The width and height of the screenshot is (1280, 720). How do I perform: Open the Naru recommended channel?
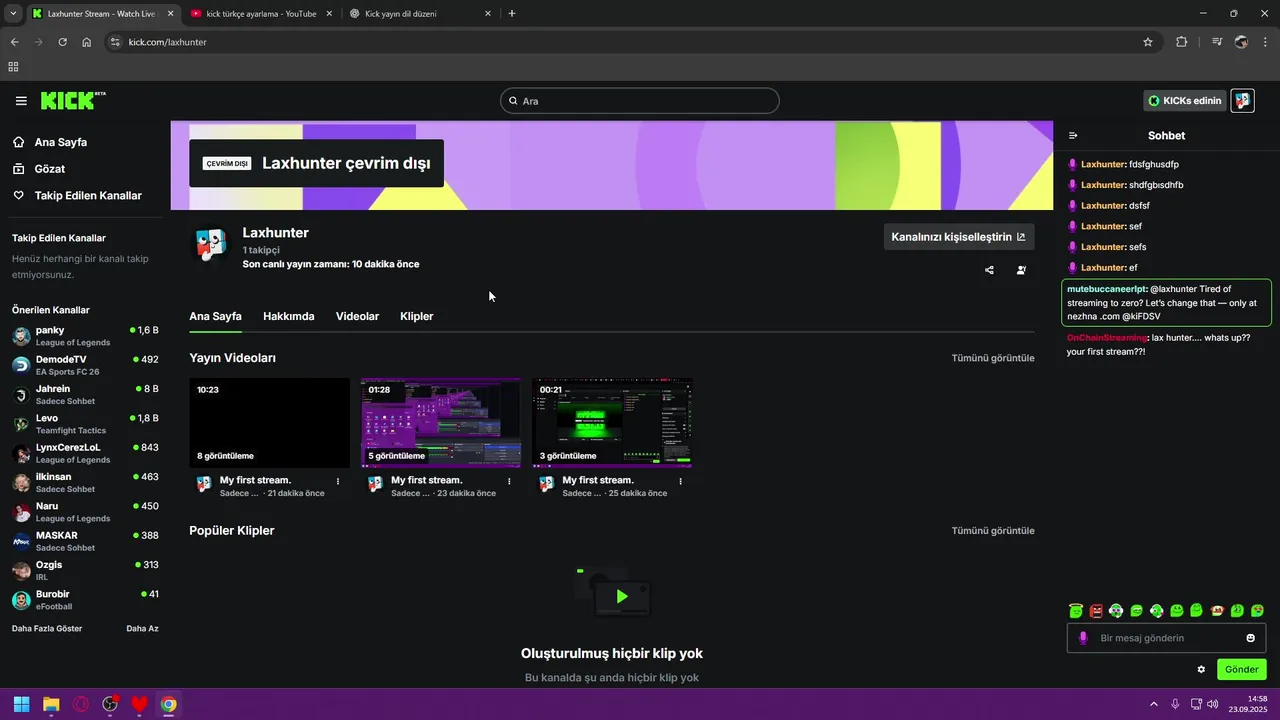(85, 512)
